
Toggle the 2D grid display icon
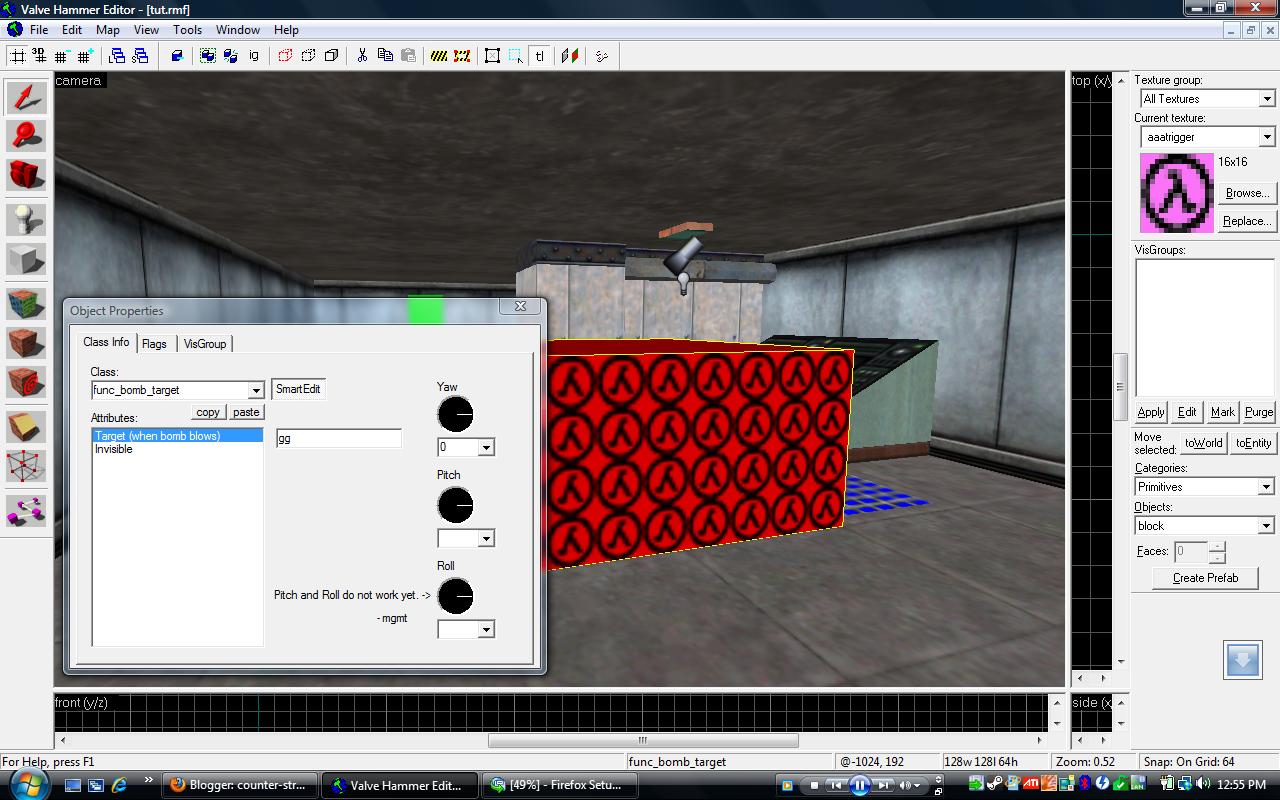pos(18,56)
